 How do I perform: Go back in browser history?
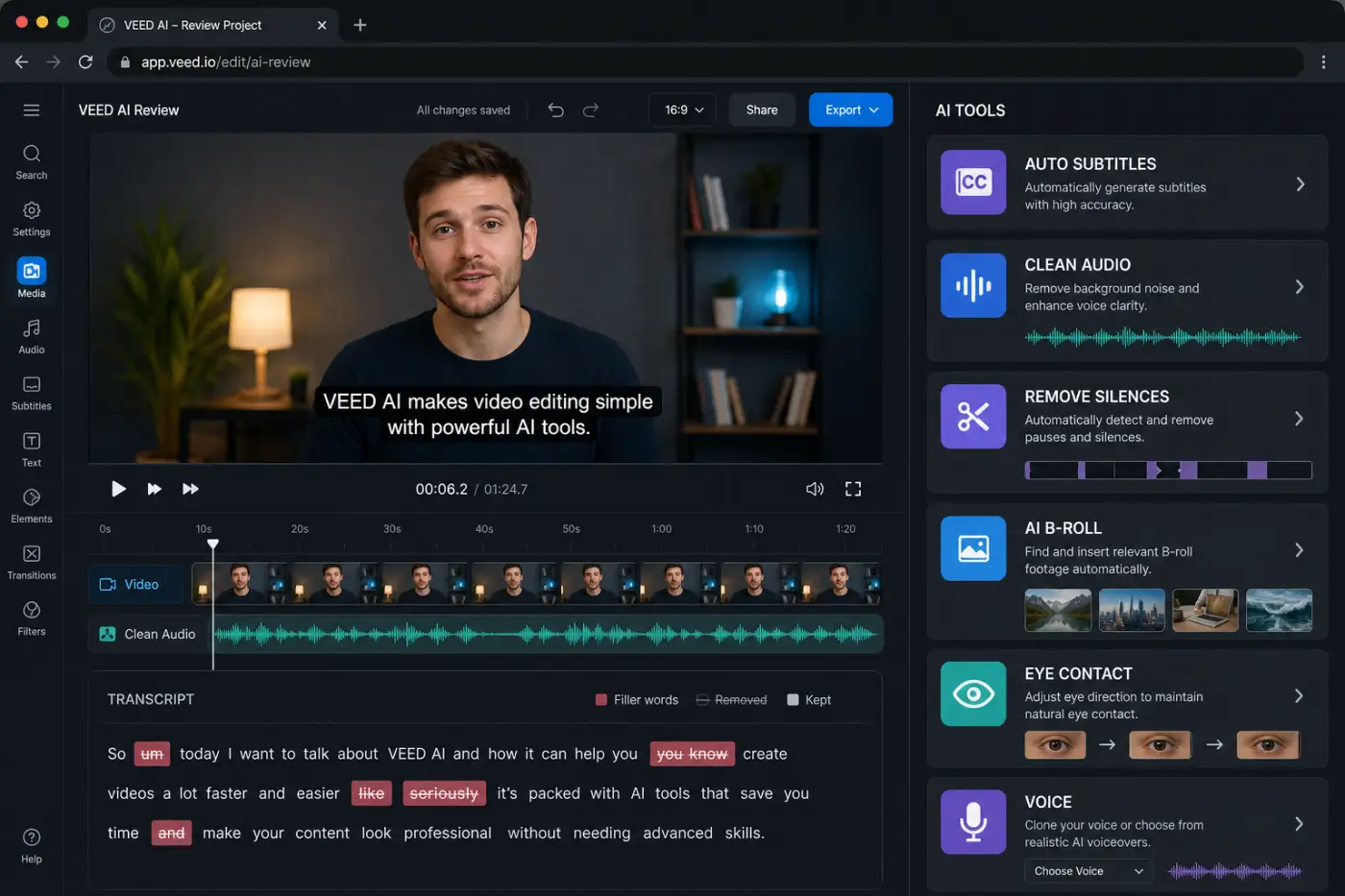[x=21, y=61]
